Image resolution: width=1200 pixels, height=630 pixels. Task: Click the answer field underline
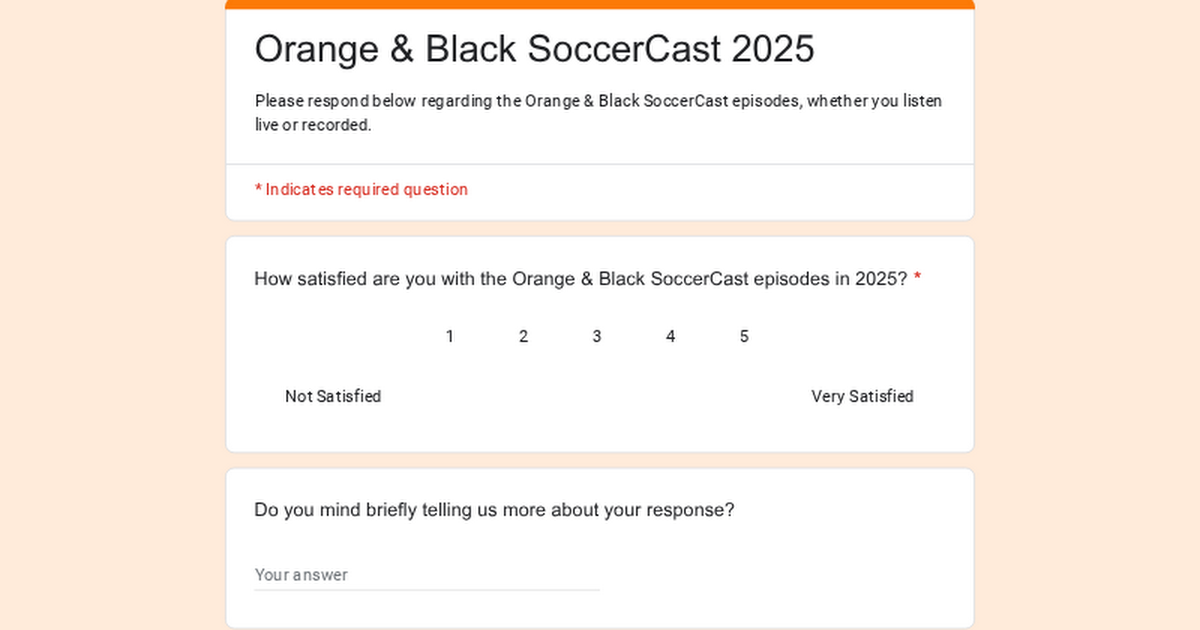click(425, 589)
